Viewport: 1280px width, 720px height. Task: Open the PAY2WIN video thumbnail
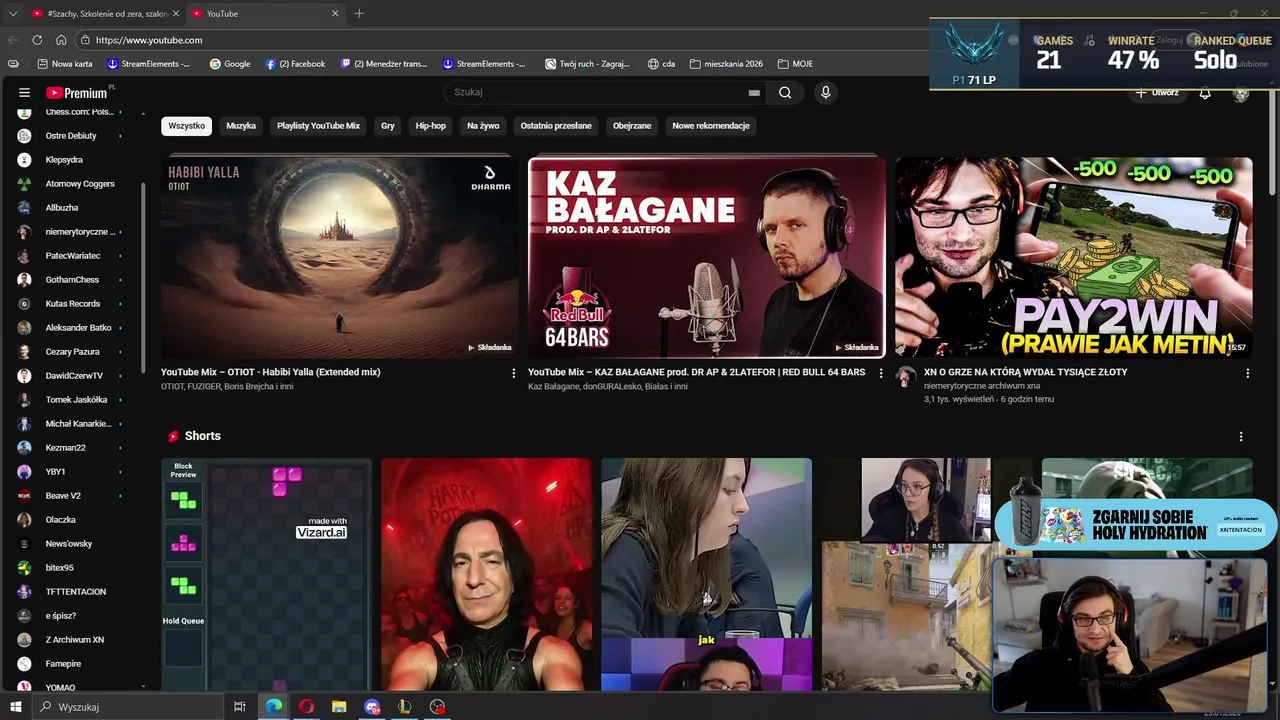1073,257
